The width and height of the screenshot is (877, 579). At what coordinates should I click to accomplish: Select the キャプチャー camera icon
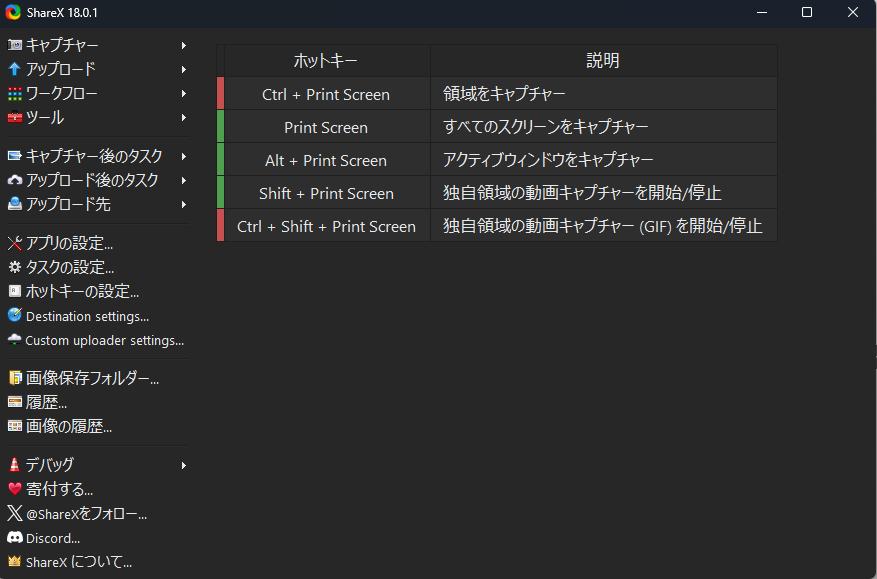coord(14,45)
